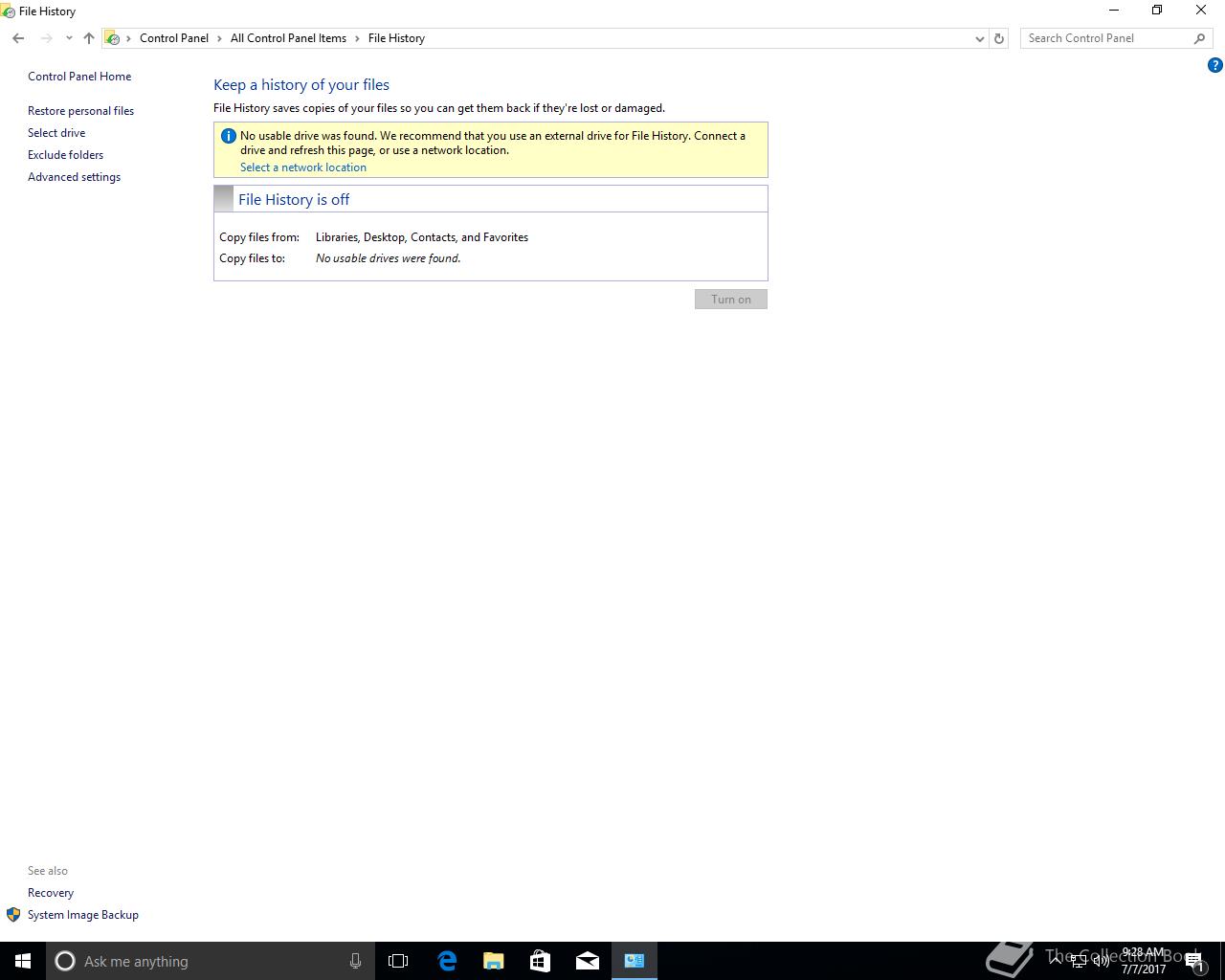
Task: Open File Explorer from taskbar
Action: click(493, 961)
